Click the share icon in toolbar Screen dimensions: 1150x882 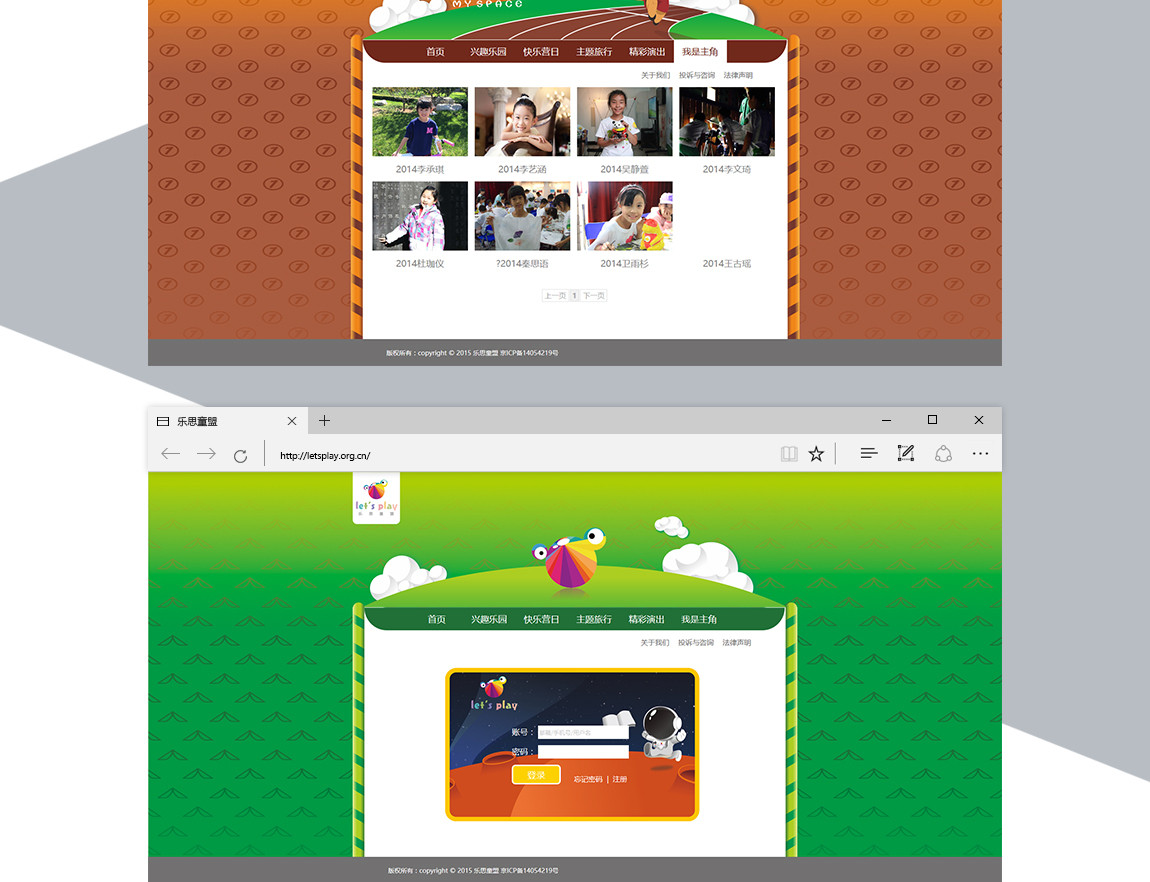[943, 454]
